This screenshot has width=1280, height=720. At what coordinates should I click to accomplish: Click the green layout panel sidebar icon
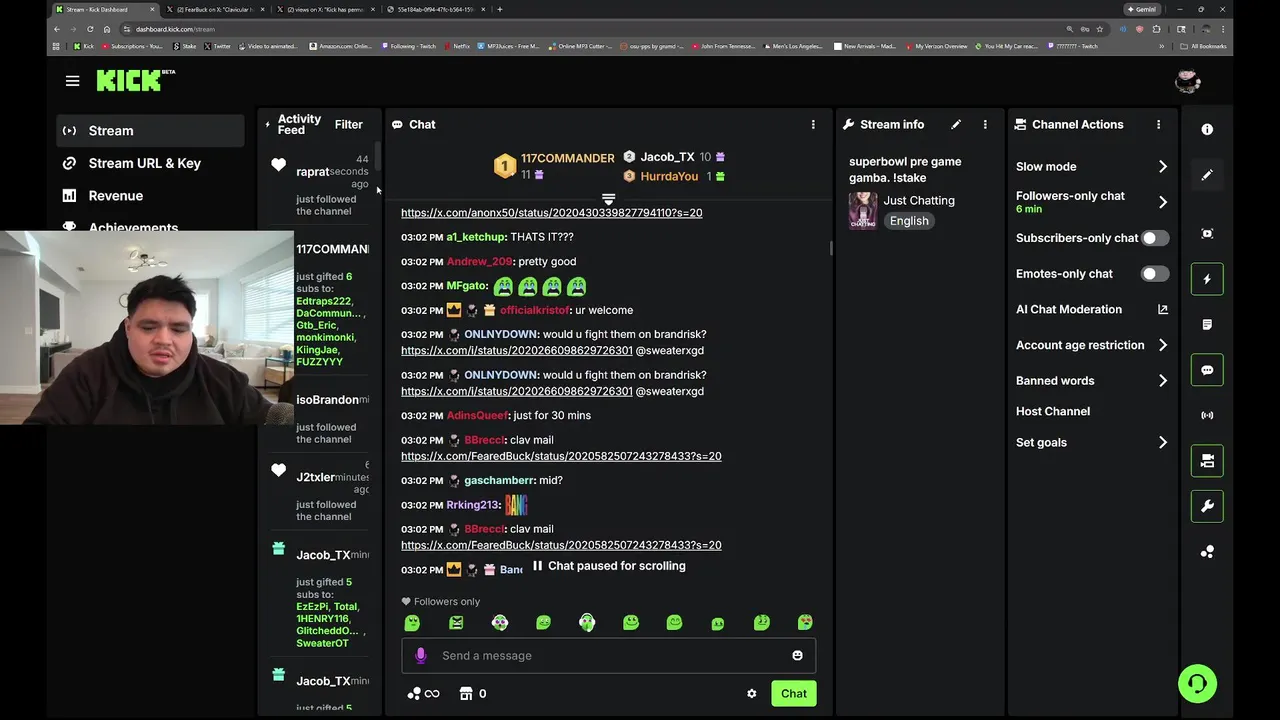coord(1207,461)
